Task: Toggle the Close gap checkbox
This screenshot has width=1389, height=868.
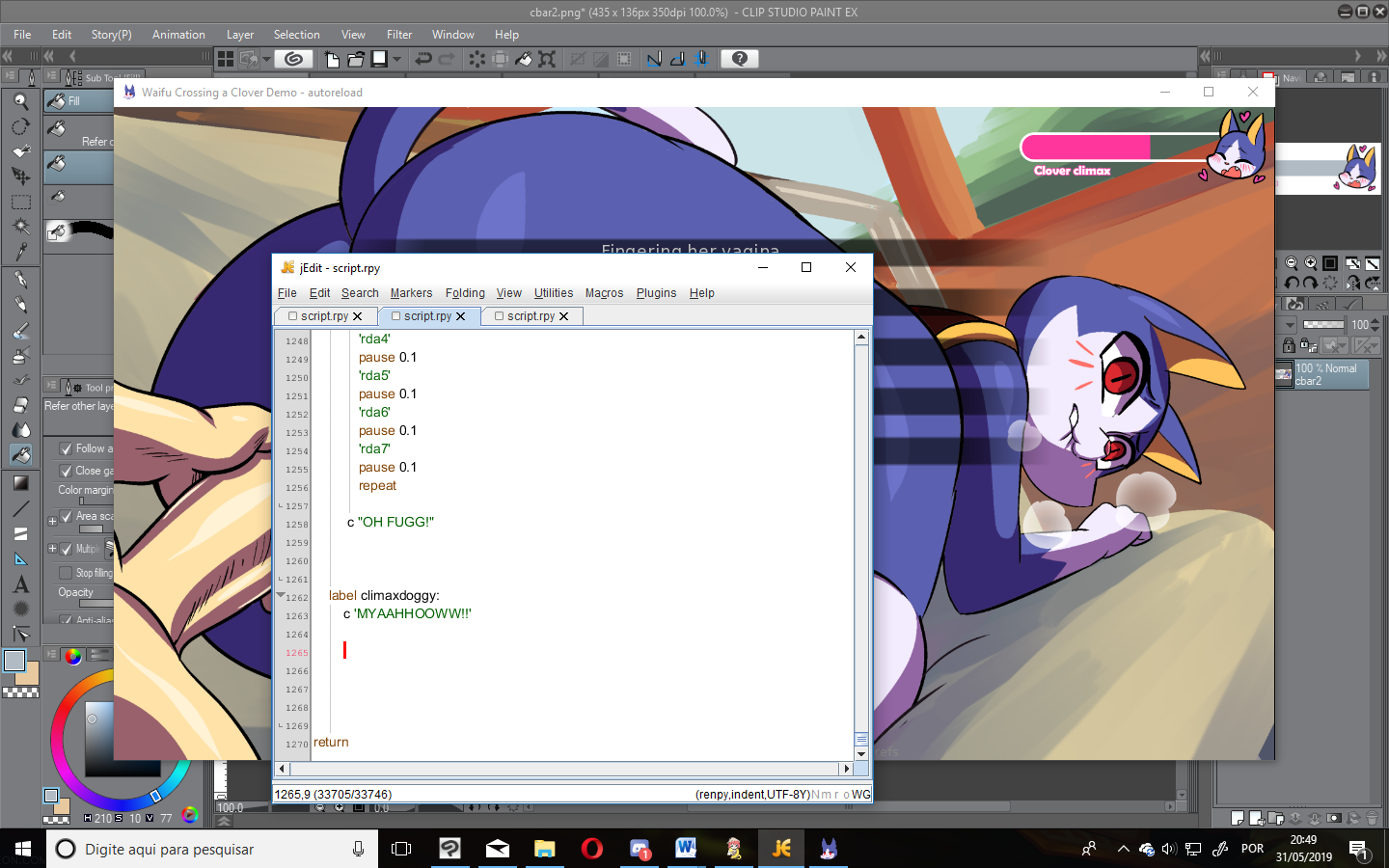Action: (67, 471)
